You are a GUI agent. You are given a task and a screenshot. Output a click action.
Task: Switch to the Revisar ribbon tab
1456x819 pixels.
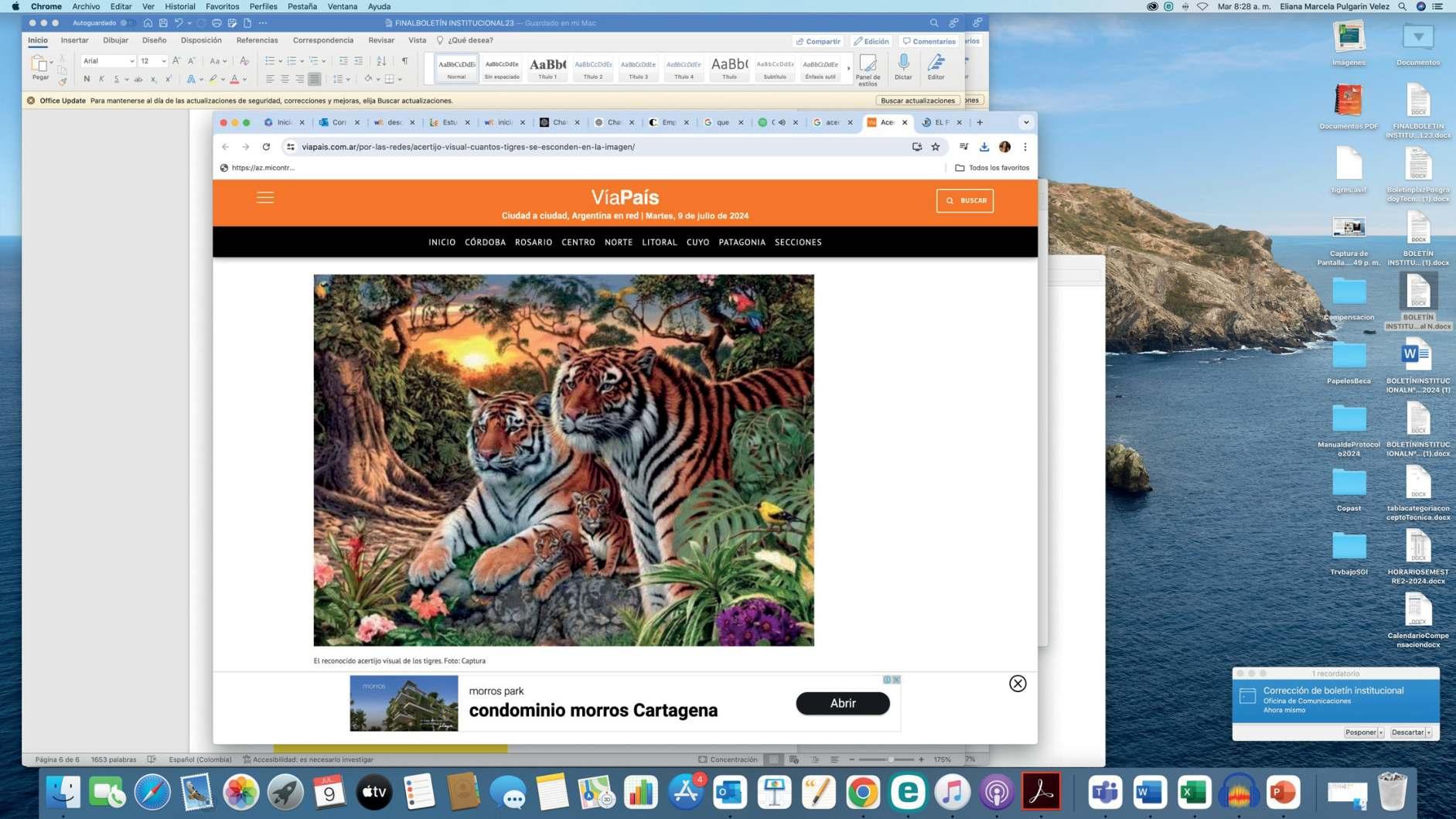(381, 40)
